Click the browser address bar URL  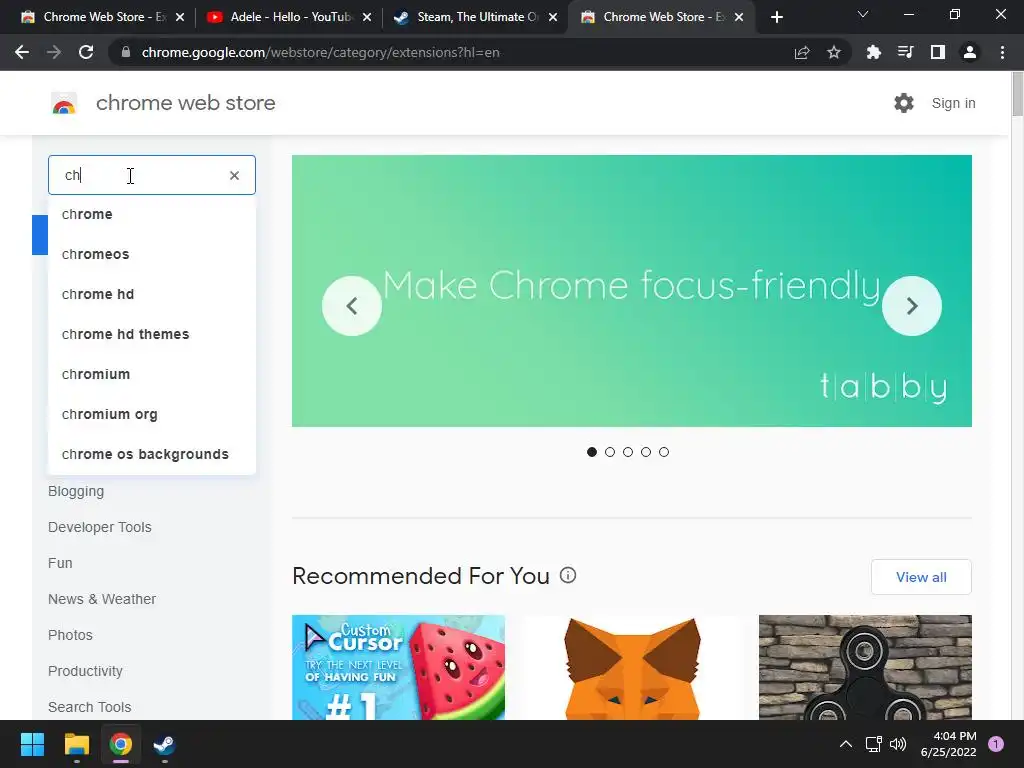[320, 52]
